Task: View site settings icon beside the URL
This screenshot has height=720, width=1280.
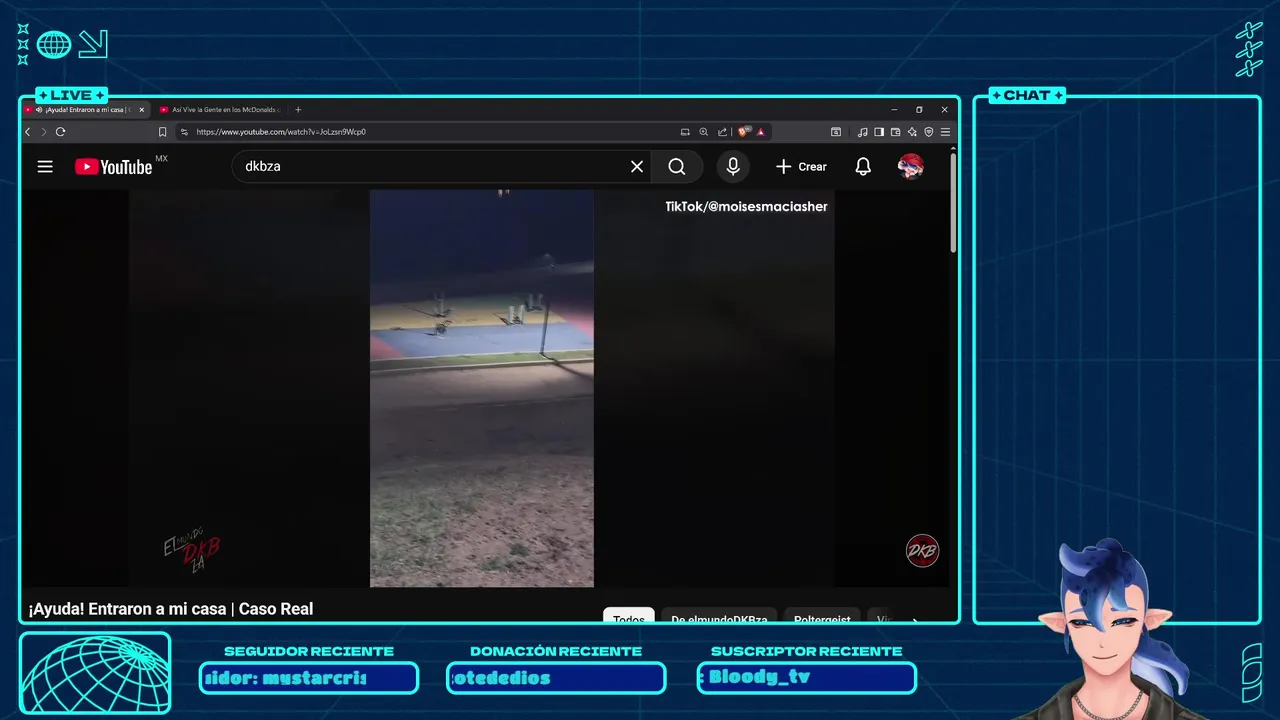Action: pos(184,132)
